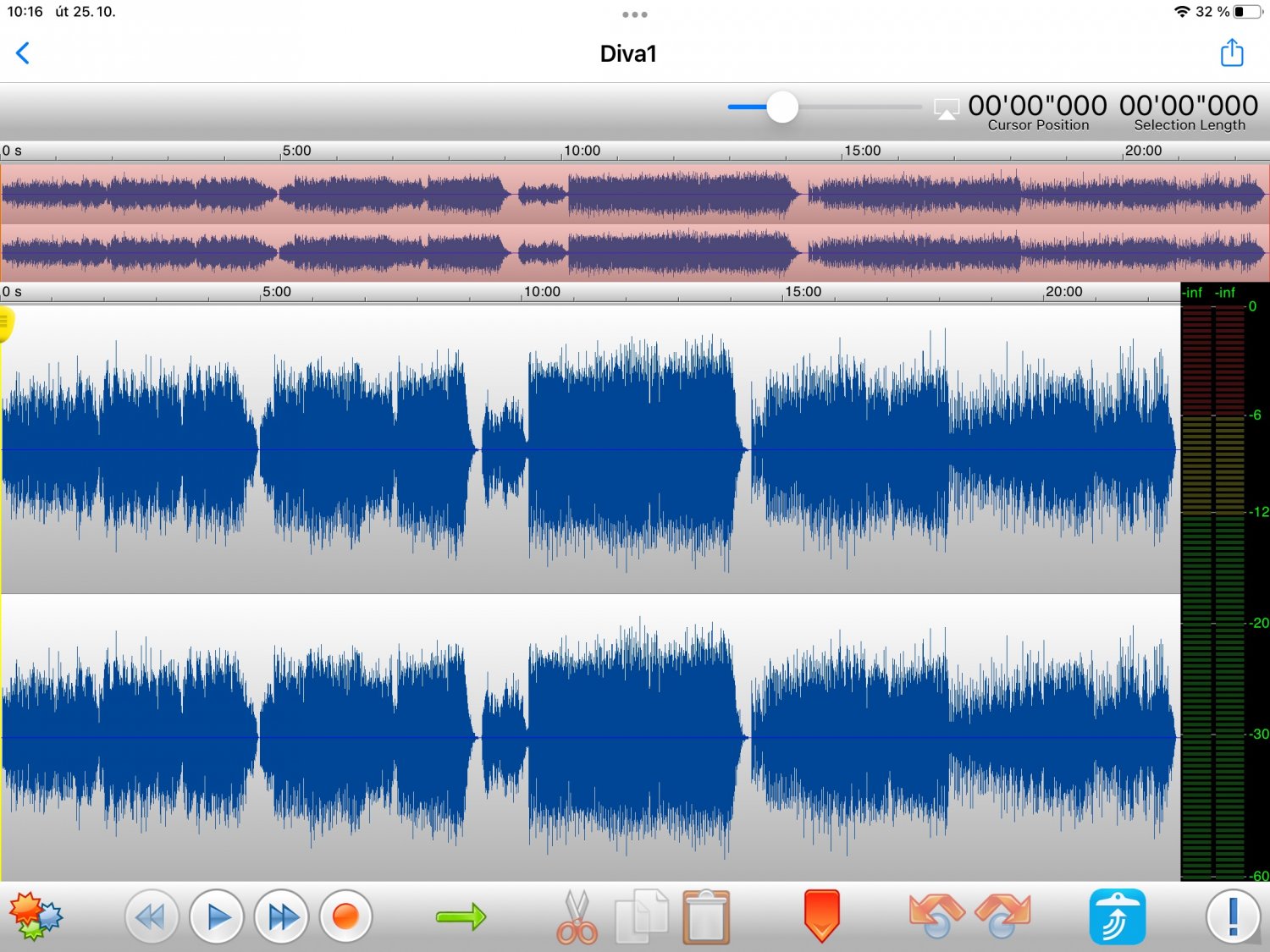Paste using the clipboard icon
Image resolution: width=1270 pixels, height=952 pixels.
(x=706, y=916)
